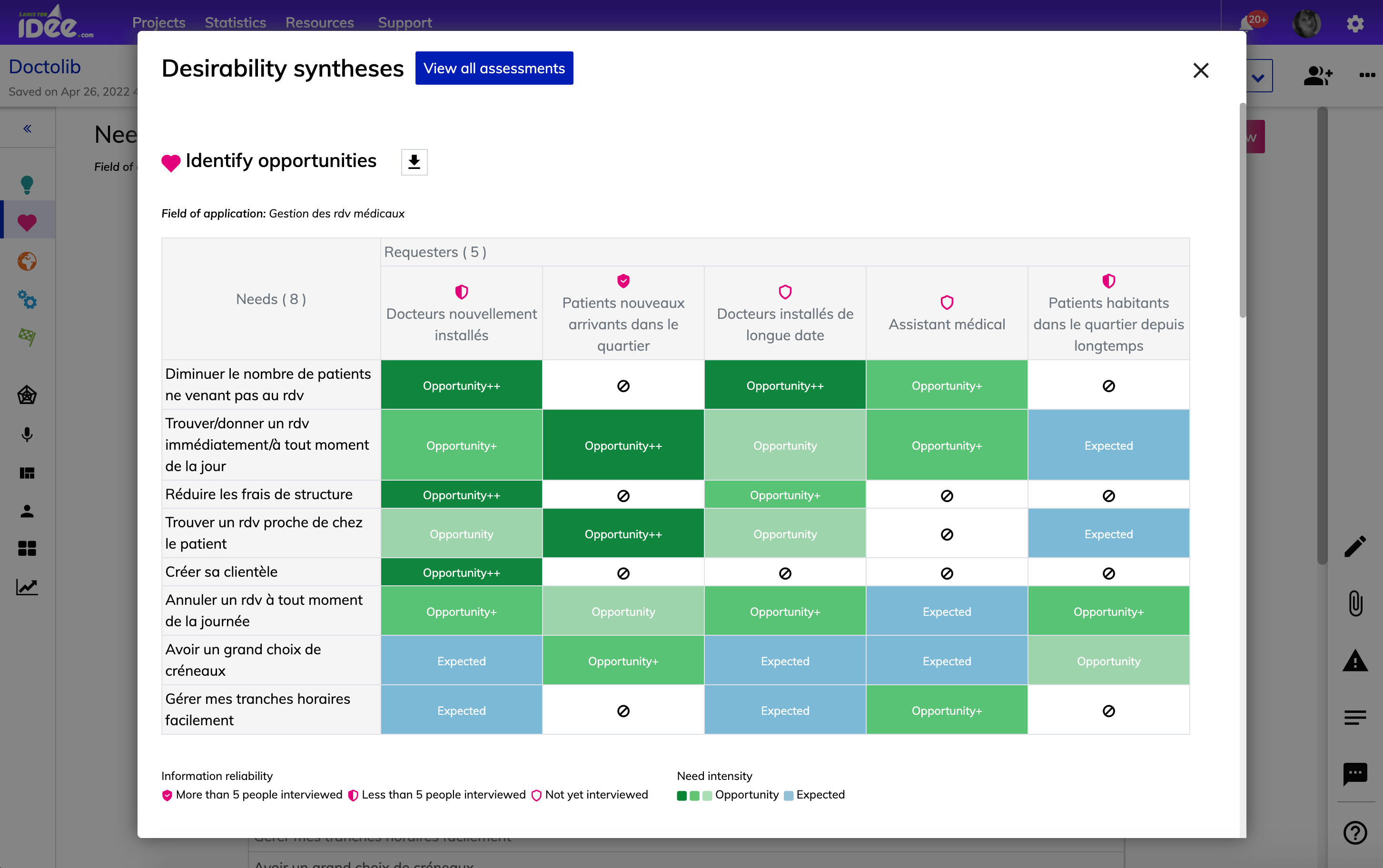Viewport: 1383px width, 868px height.
Task: Click Opportunity+ cell for Assistant médical Gérer row
Action: 947,710
